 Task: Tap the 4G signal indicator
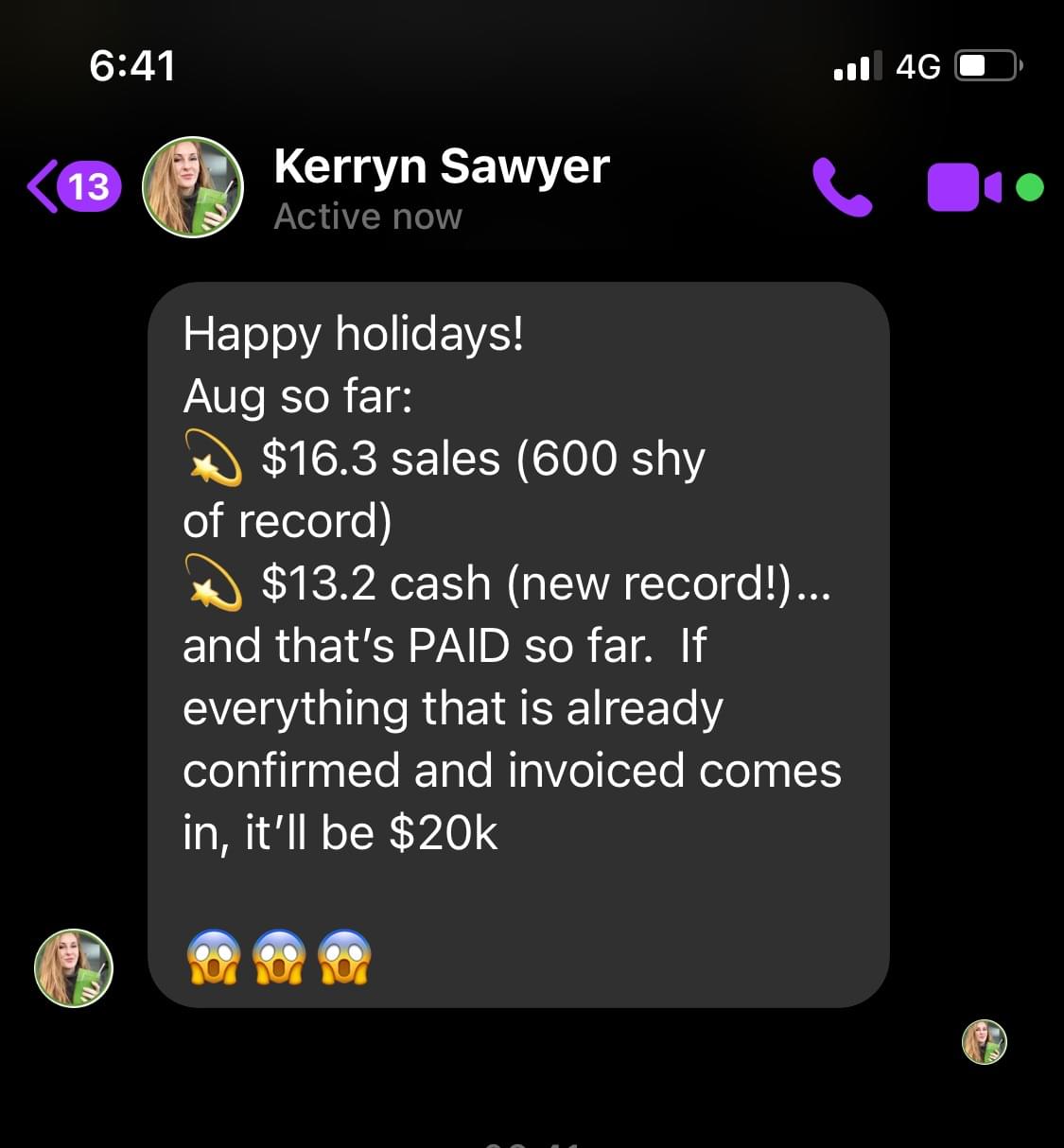coord(917,66)
